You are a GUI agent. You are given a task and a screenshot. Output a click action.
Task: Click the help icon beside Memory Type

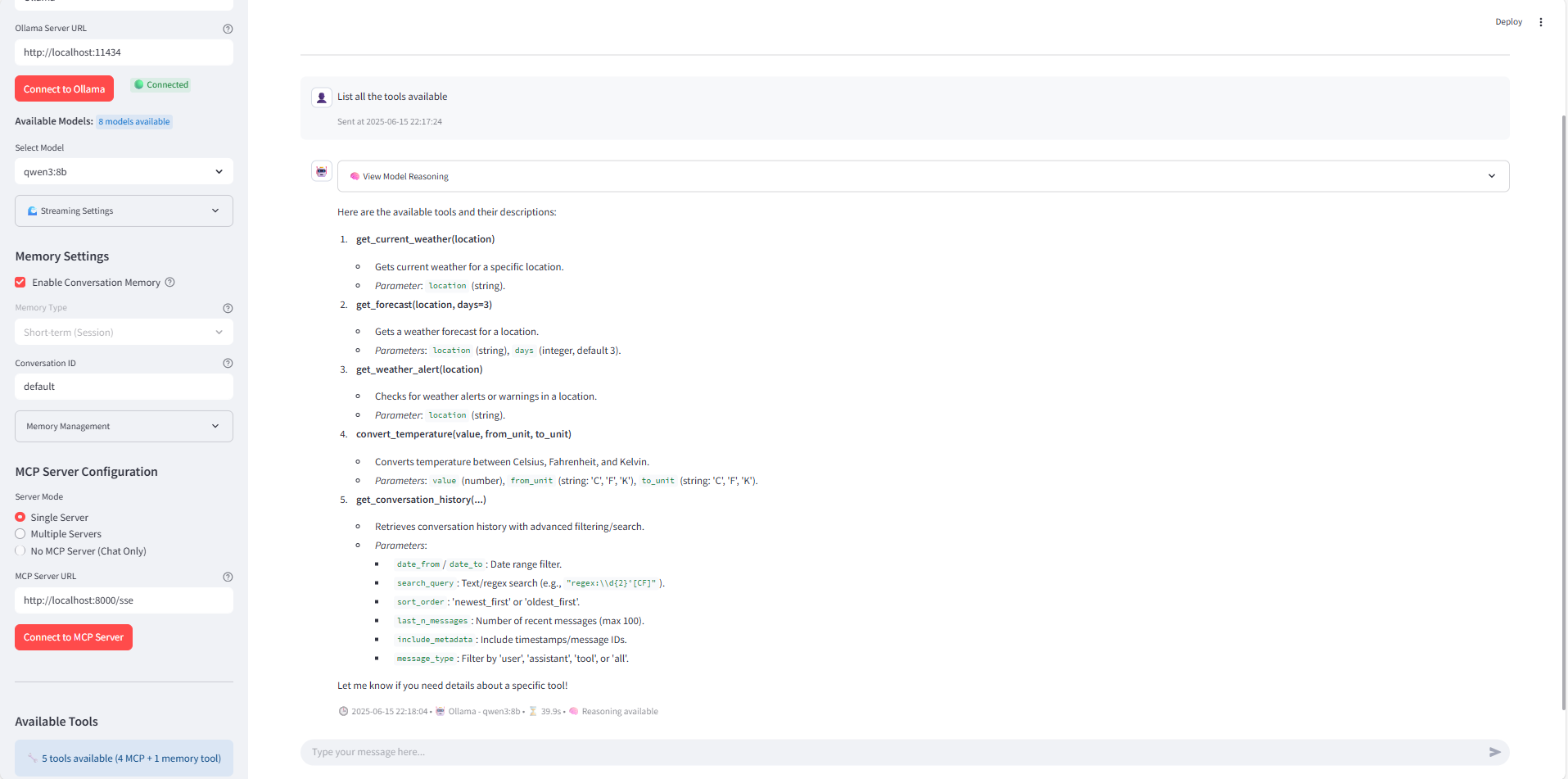coord(228,309)
